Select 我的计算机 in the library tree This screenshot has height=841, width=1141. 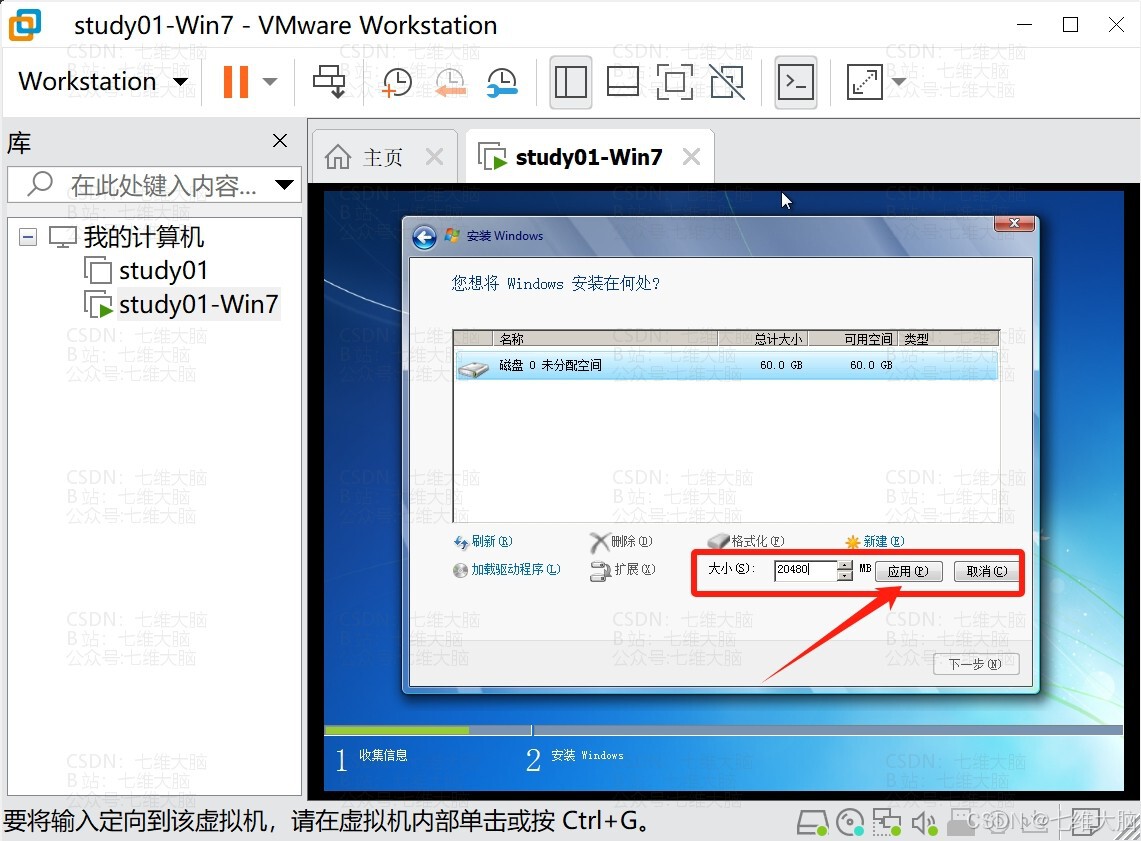coord(143,236)
